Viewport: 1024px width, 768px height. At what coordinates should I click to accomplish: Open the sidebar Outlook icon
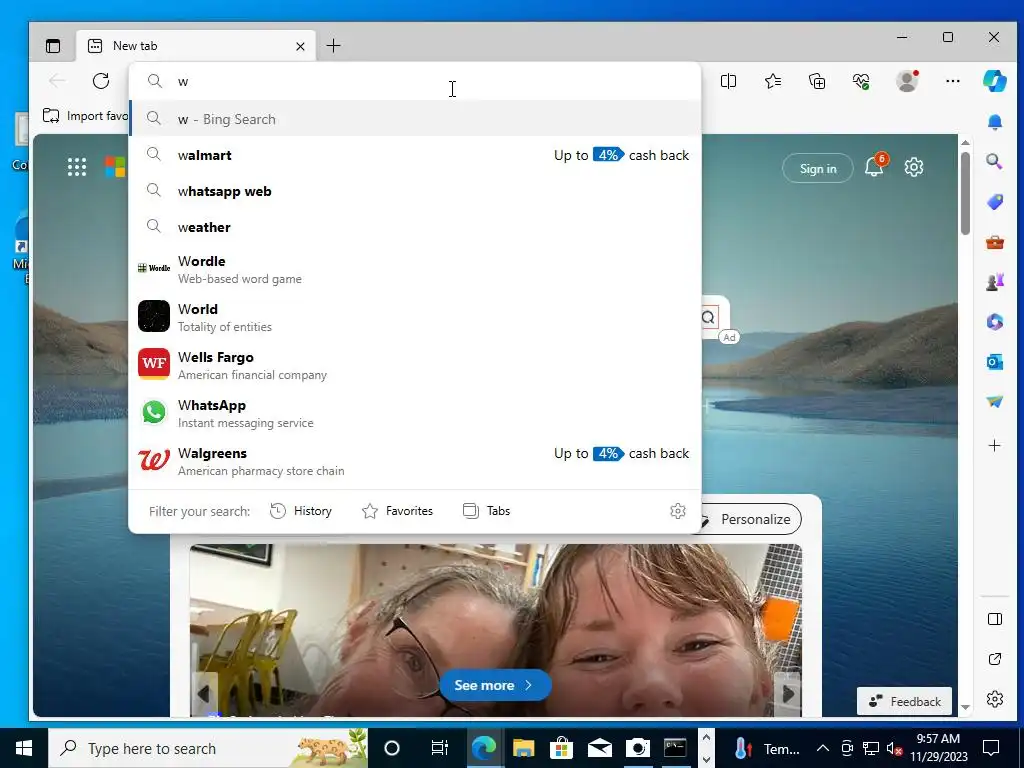995,362
